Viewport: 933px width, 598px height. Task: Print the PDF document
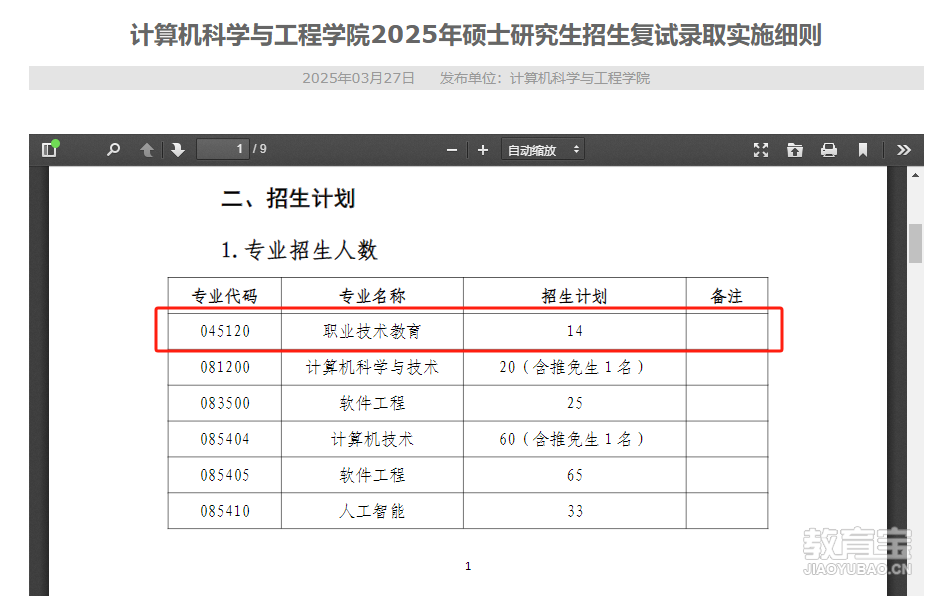click(x=829, y=150)
